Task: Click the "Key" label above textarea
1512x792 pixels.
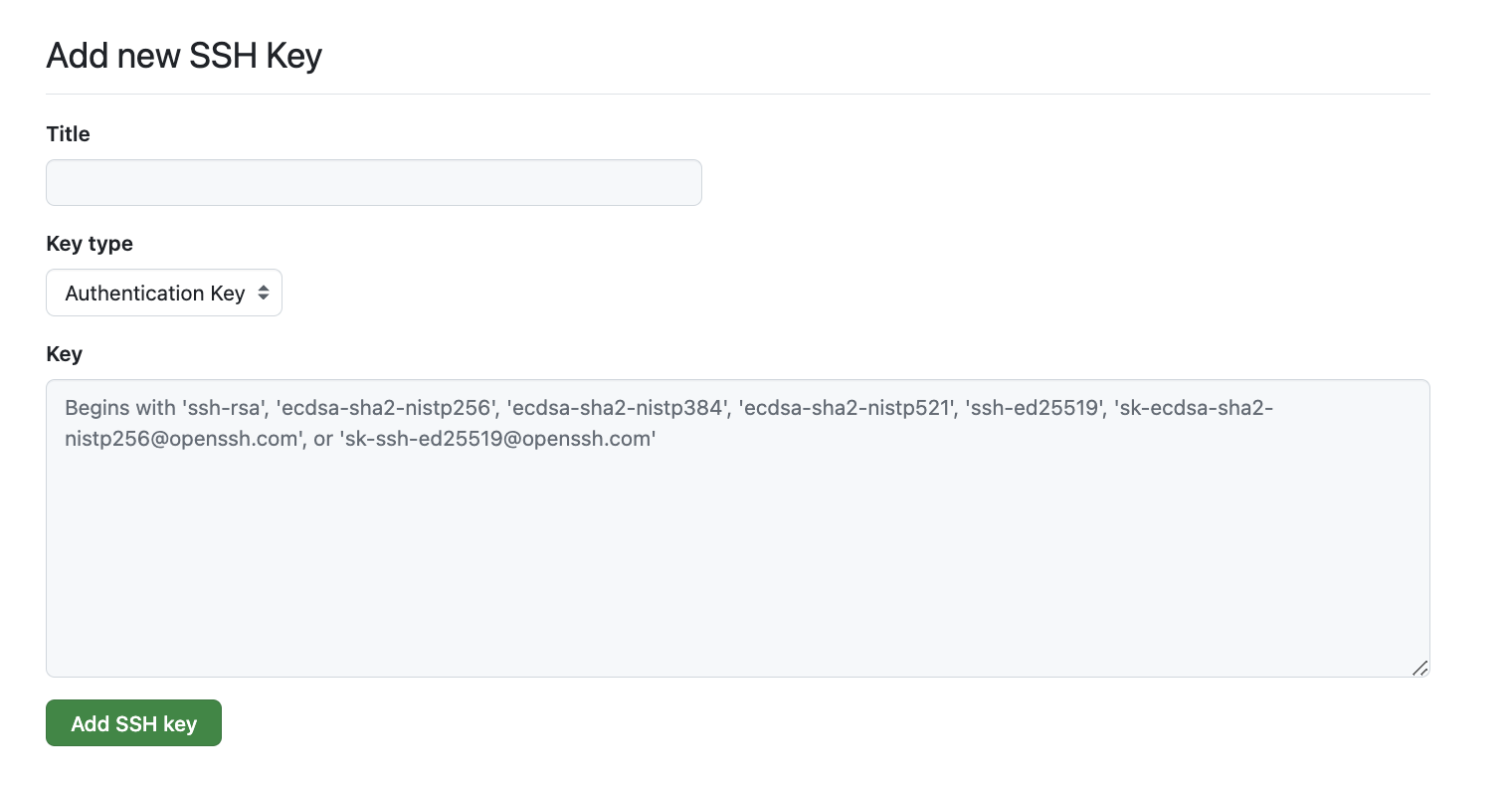Action: (x=65, y=354)
